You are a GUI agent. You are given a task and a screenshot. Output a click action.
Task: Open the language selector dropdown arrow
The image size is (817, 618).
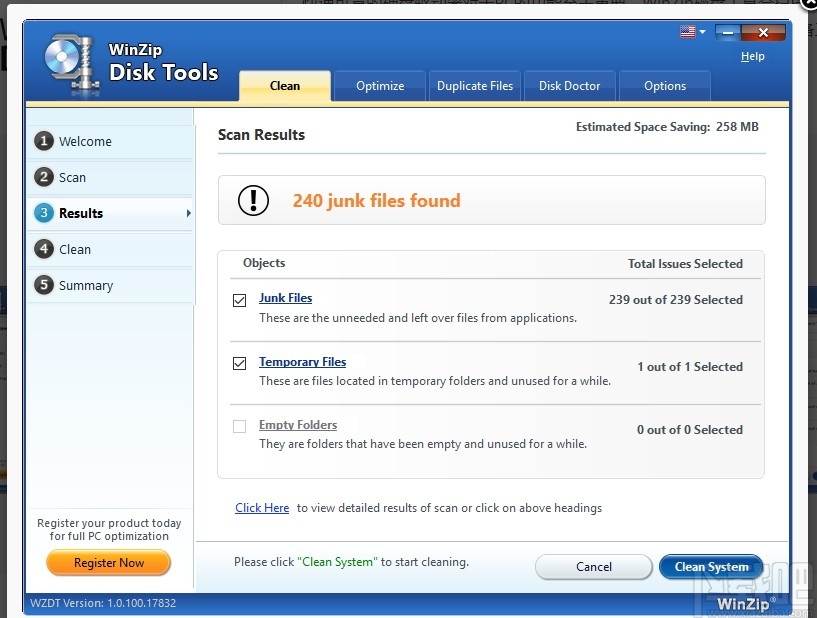[703, 31]
